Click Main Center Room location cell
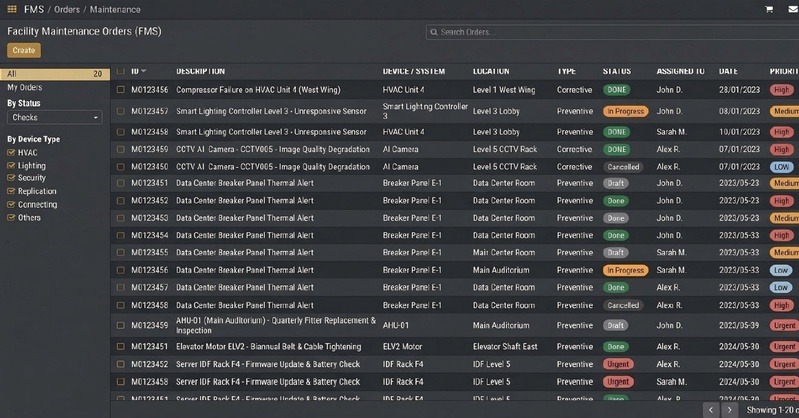Screen dimensions: 799x418 tap(504, 252)
